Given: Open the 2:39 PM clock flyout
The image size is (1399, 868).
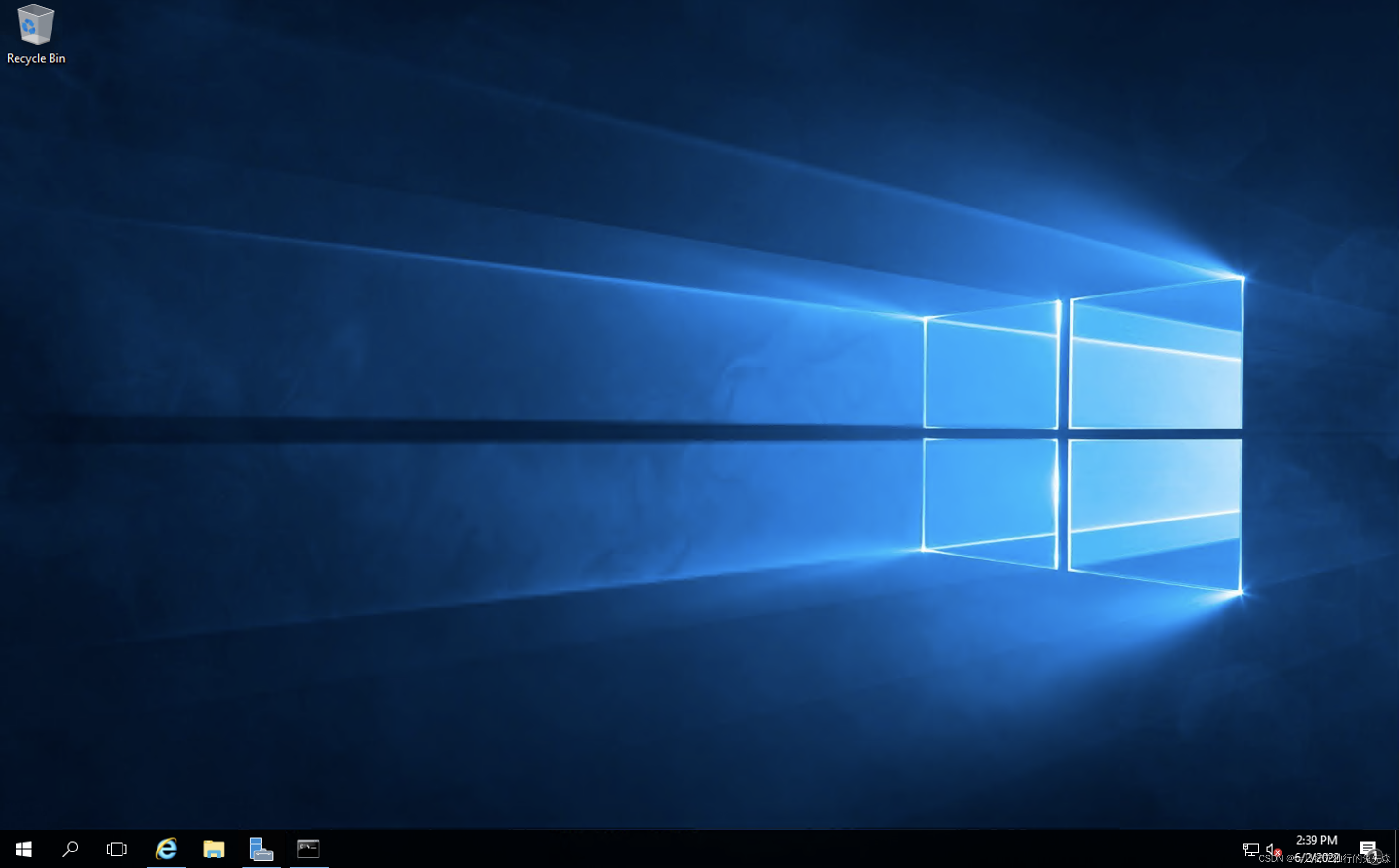Looking at the screenshot, I should (x=1317, y=849).
